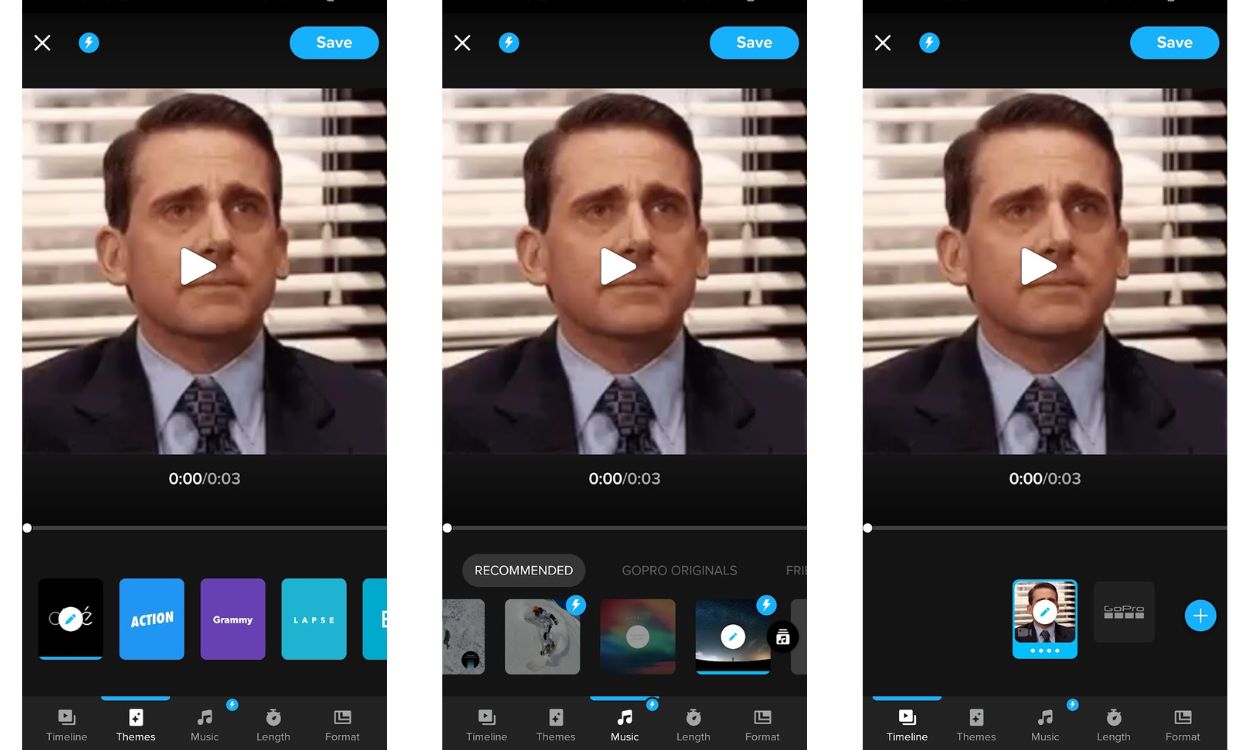Tap the lightning Quik auto-edit icon near top
Viewport: 1250px width, 750px height.
[x=89, y=42]
